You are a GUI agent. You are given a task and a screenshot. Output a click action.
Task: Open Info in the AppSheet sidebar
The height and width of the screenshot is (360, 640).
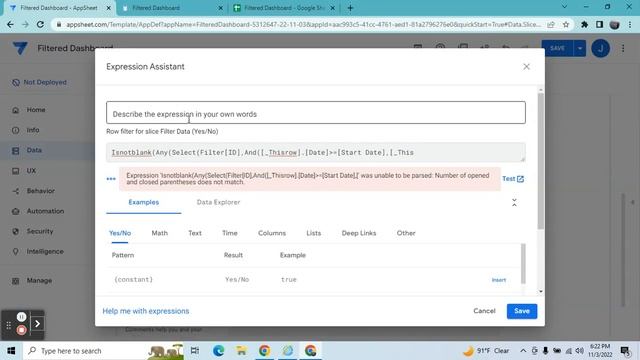(x=33, y=130)
